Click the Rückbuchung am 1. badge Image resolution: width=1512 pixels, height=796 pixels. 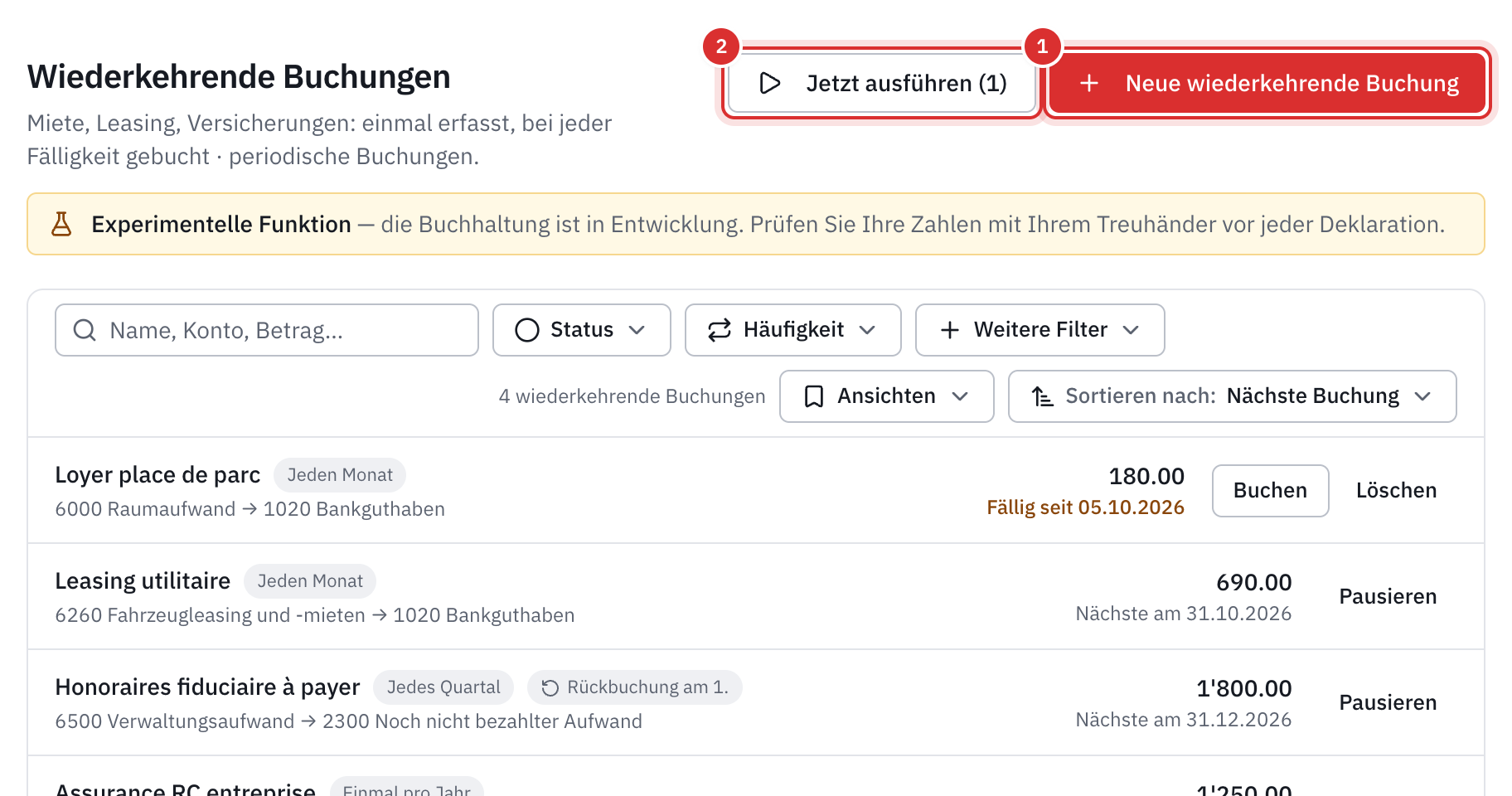[x=635, y=687]
